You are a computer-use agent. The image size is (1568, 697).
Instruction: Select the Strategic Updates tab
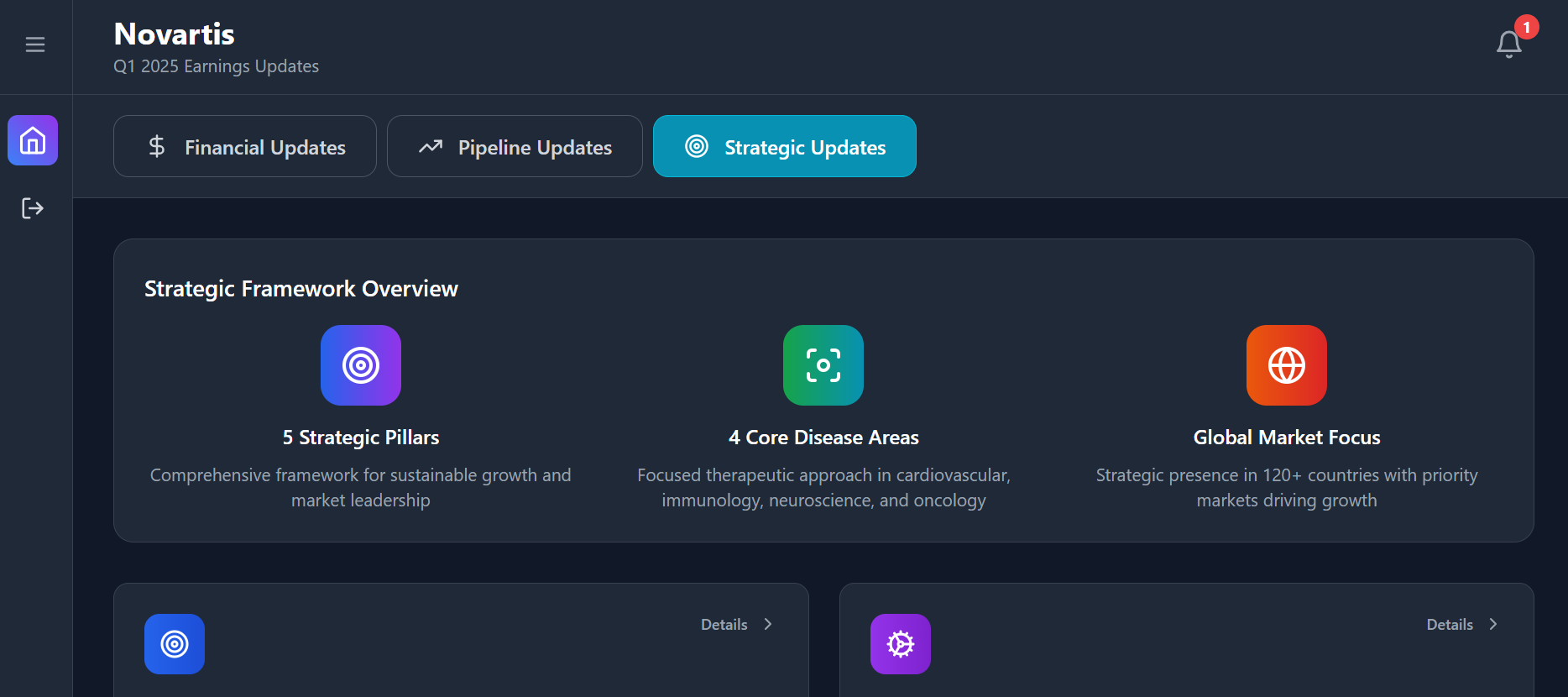[x=785, y=146]
